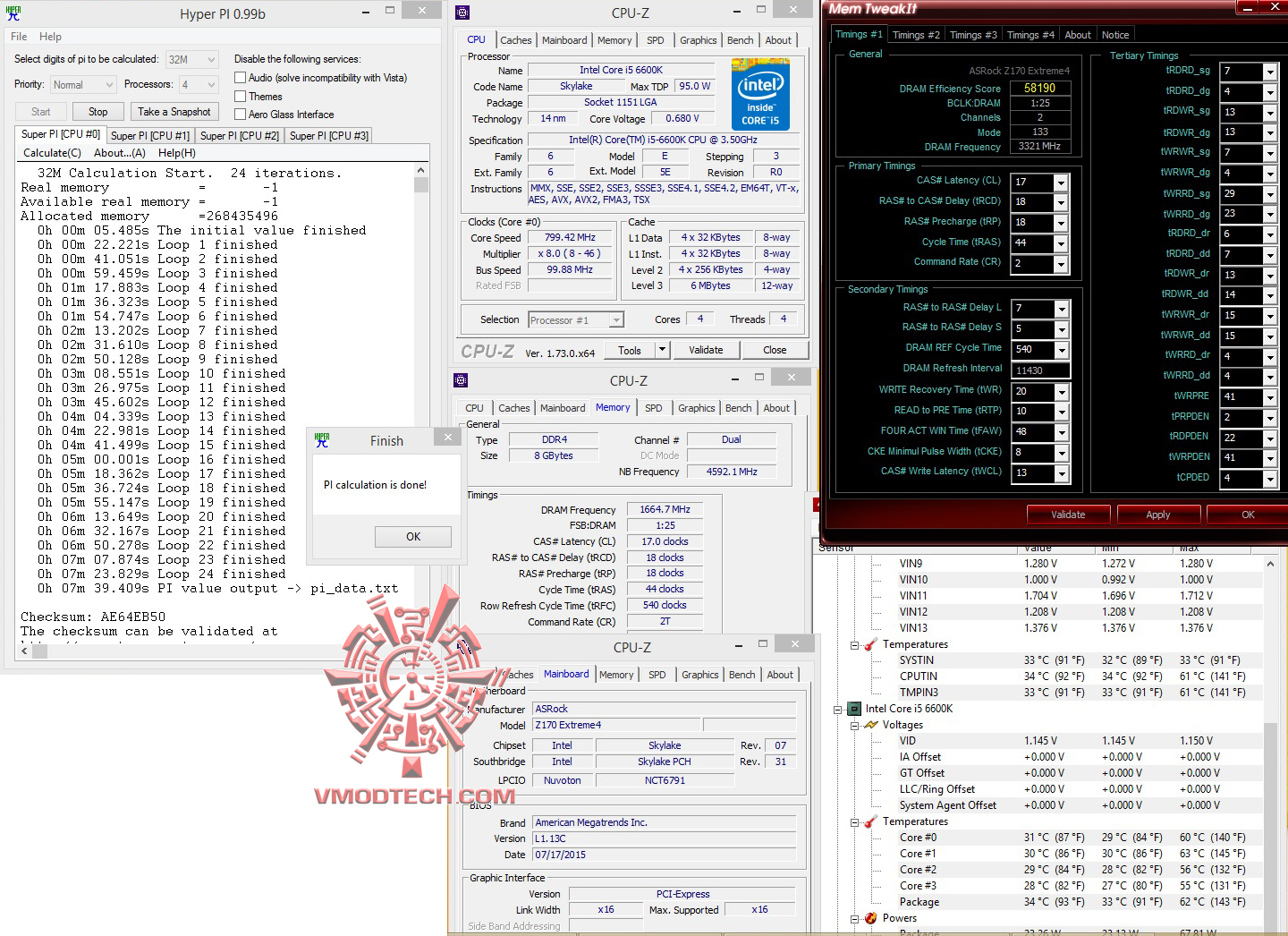Click the NB Frequency value 4592.1 MHz

[x=732, y=472]
